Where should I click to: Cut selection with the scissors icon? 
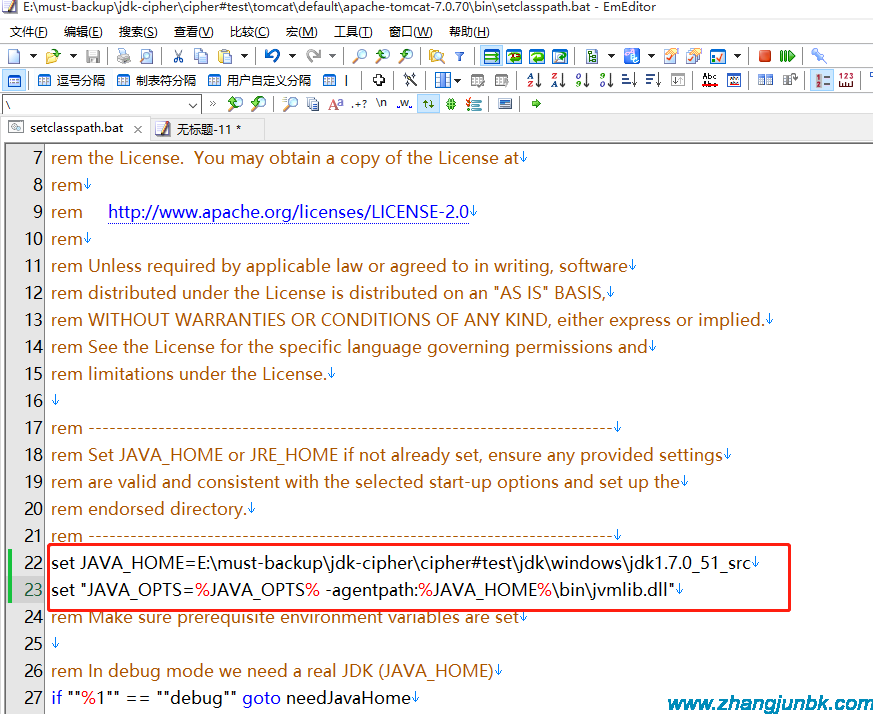178,56
